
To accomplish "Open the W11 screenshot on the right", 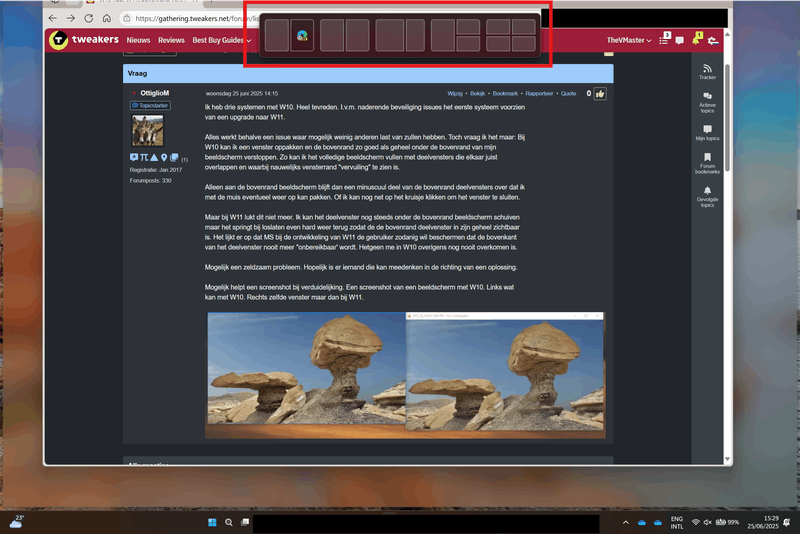I will coord(505,371).
